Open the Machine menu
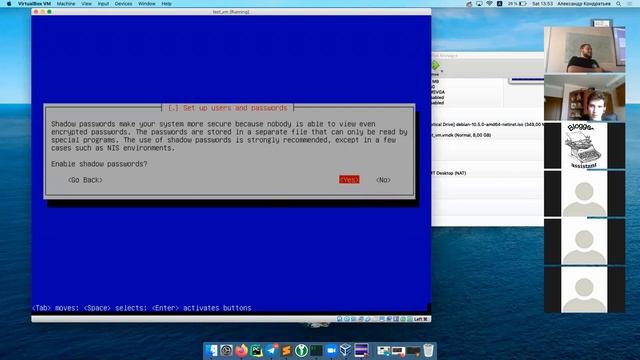Image resolution: width=640 pixels, height=360 pixels. click(66, 4)
